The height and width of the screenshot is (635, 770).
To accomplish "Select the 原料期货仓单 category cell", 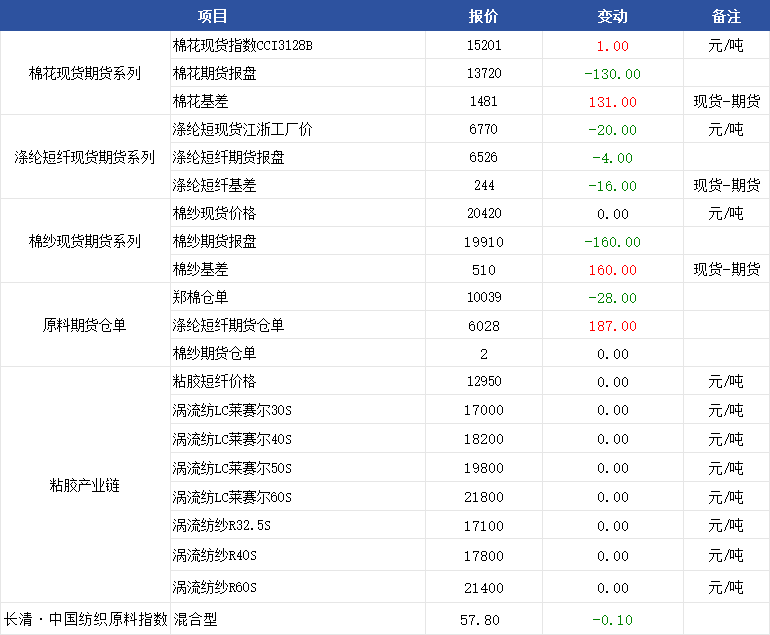I will point(85,325).
